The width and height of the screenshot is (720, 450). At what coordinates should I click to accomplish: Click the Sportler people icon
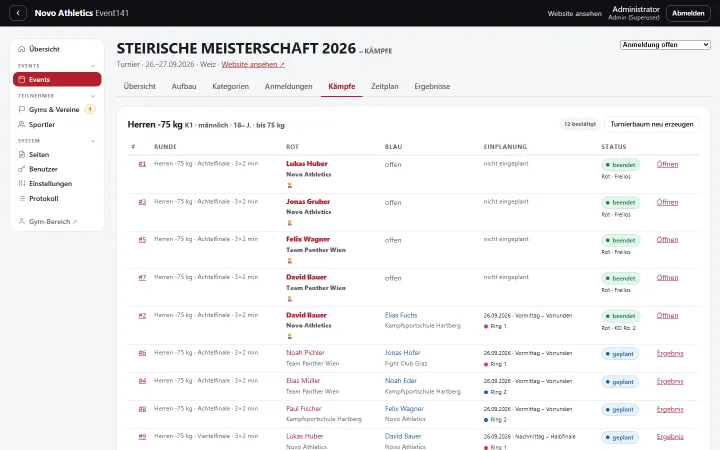(22, 124)
